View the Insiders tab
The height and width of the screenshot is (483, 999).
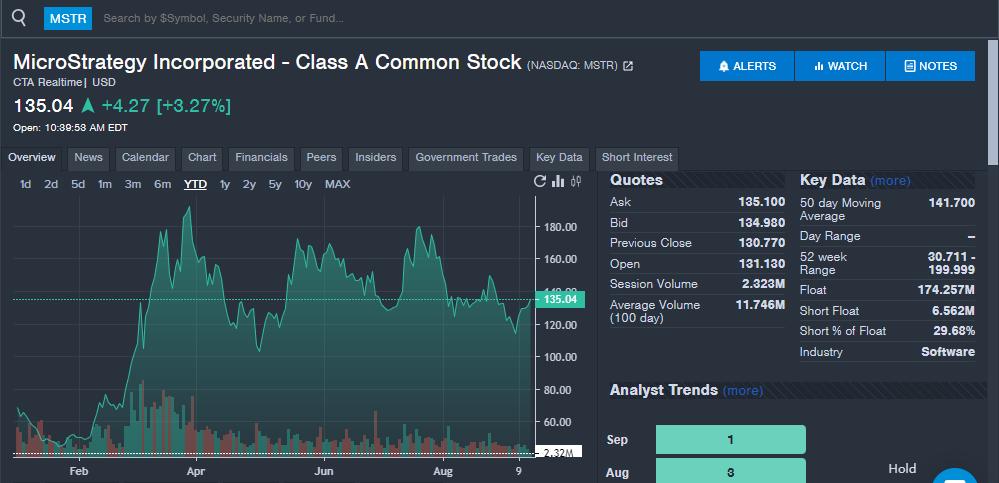375,157
